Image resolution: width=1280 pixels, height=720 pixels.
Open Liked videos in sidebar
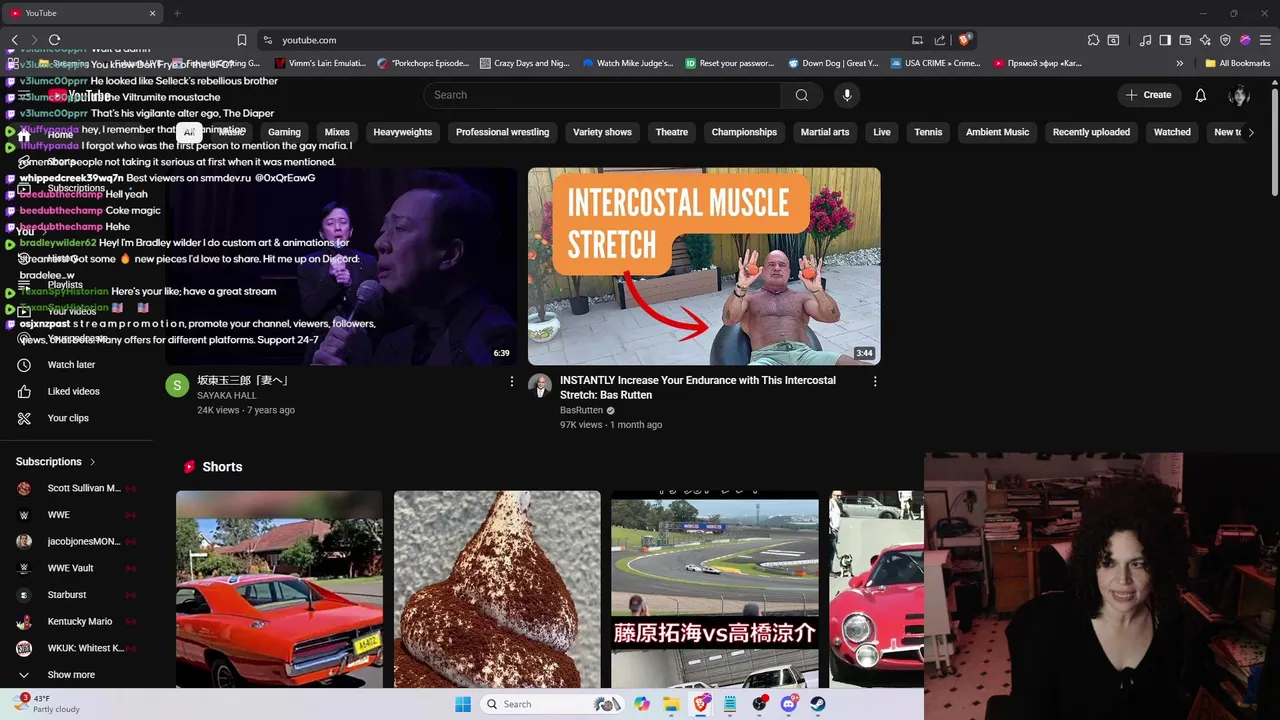[73, 392]
